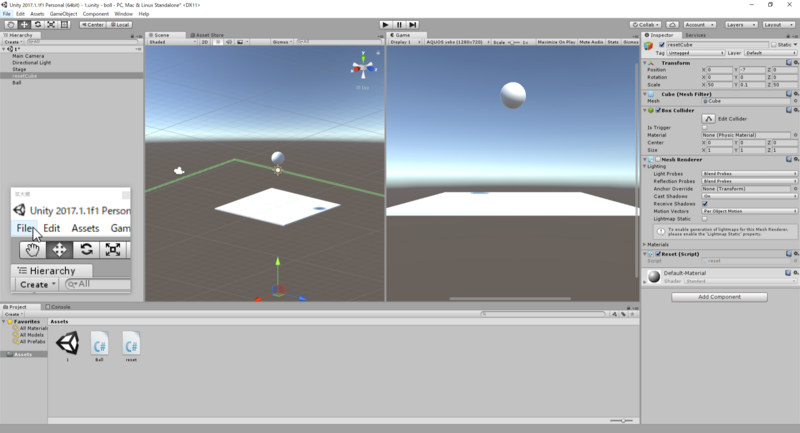This screenshot has width=800, height=433.
Task: Open the File menu
Action: (x=7, y=14)
